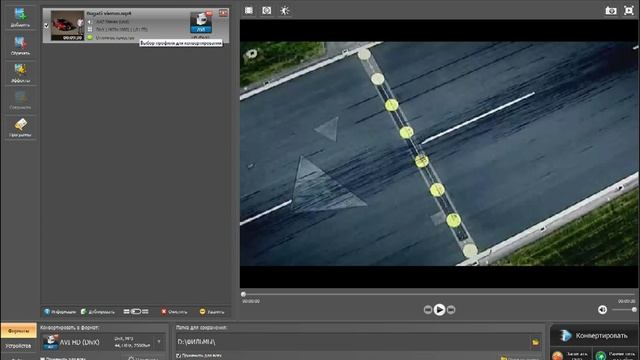Screen dimensions: 640x360
Task: Select the greyed-out Соединить sidebar tool
Action: tap(20, 100)
